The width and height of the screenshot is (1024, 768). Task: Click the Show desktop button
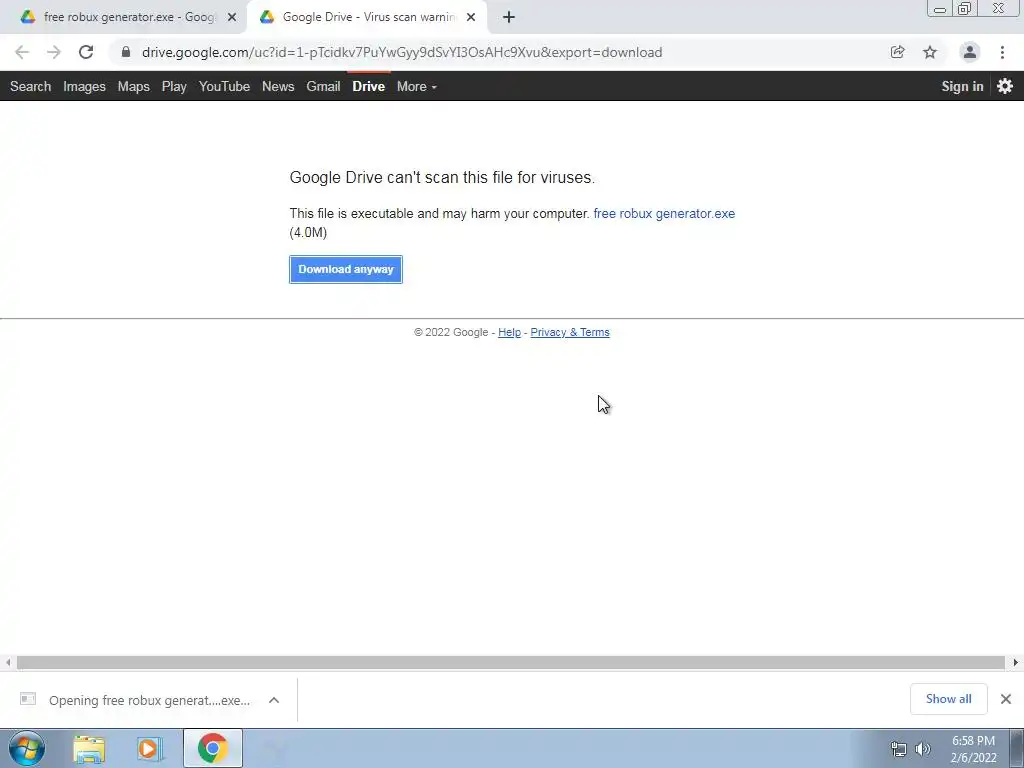click(x=1017, y=748)
